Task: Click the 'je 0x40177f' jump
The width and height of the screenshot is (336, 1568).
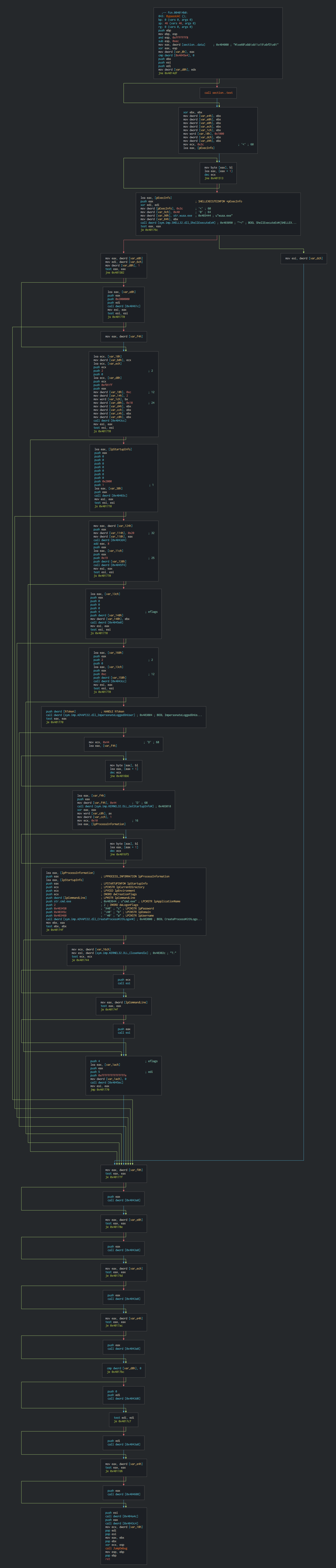Action: coord(114,1177)
